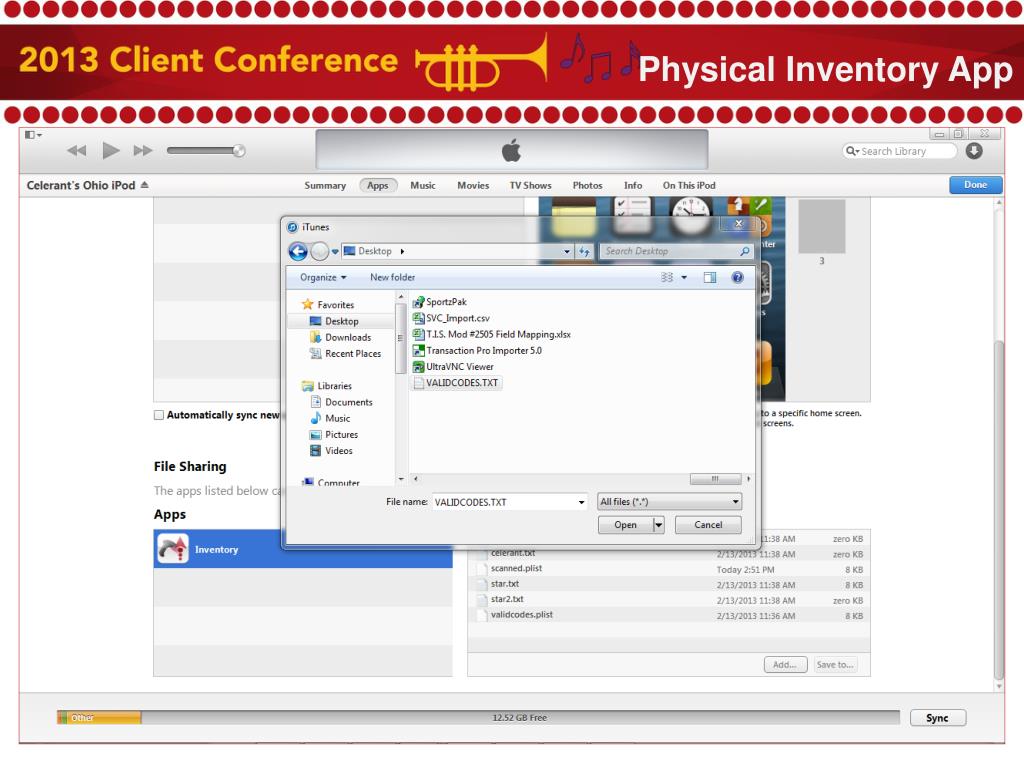Select Favorites in the navigation pane

(328, 305)
